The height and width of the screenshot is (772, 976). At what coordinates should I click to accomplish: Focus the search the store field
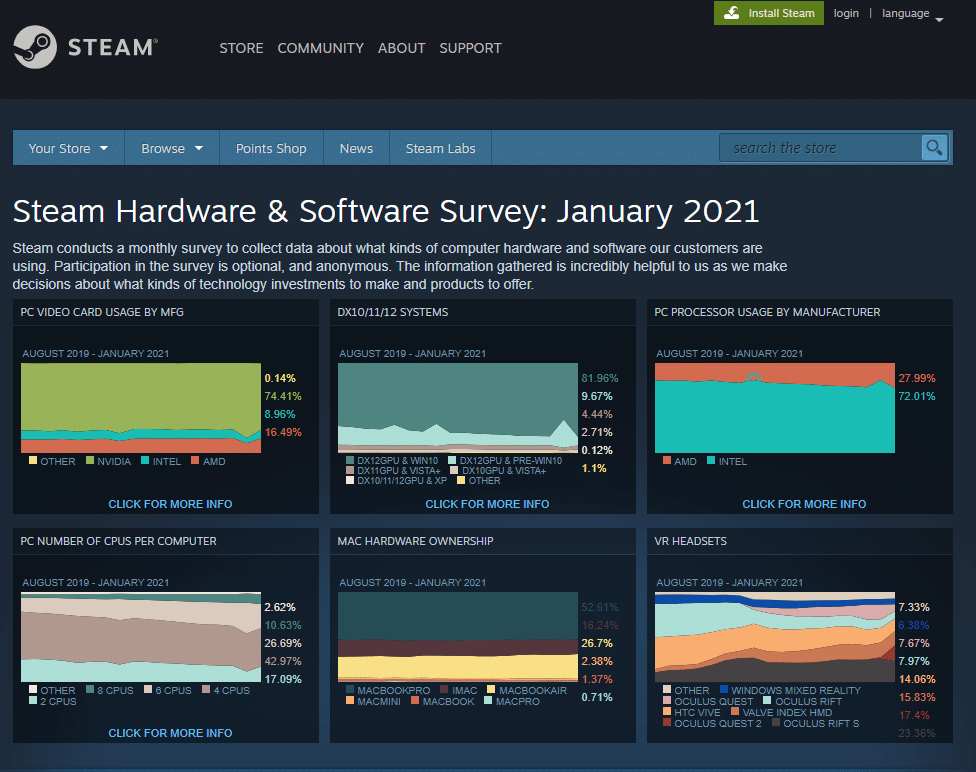[820, 148]
